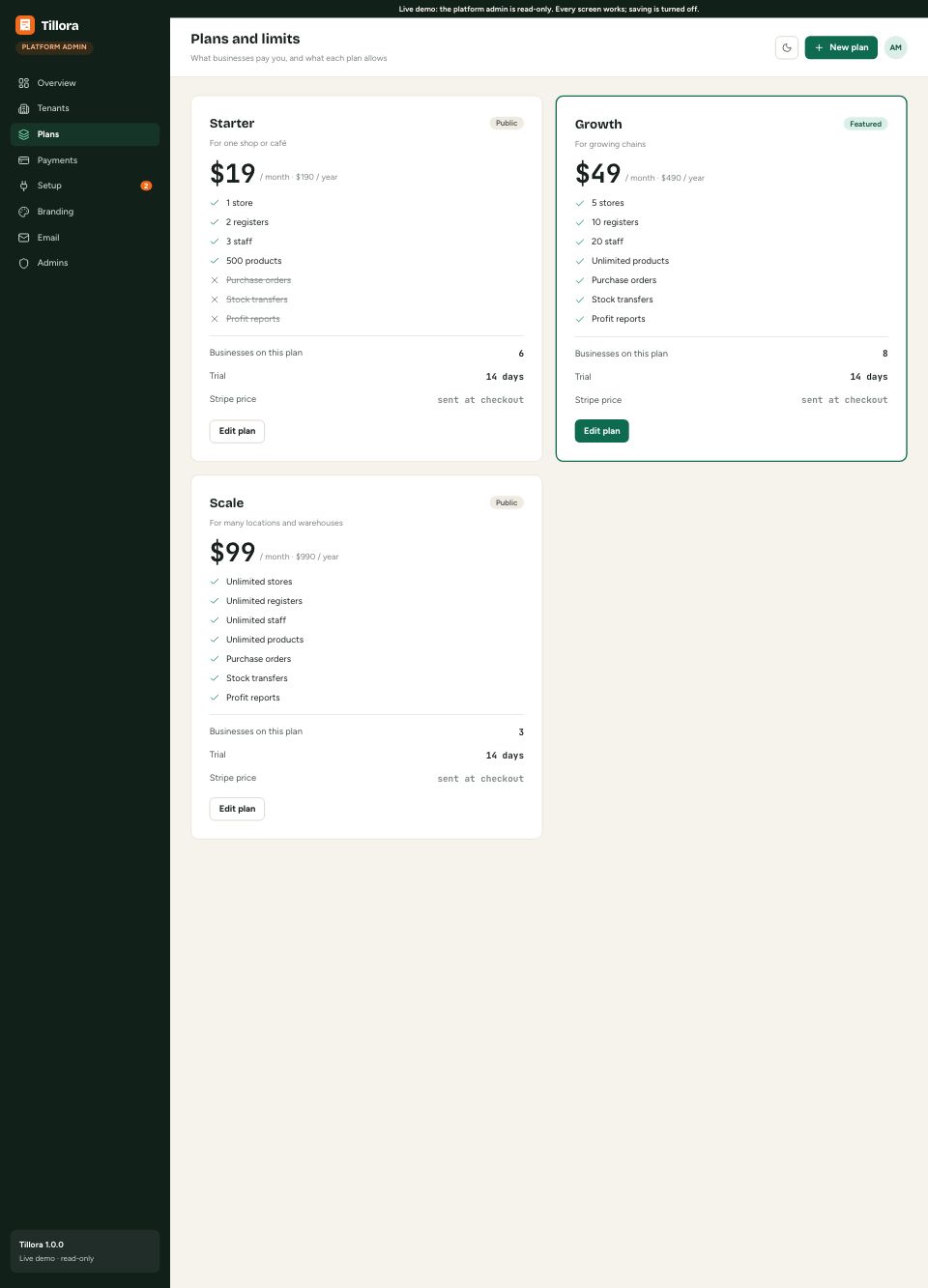
Task: Click the checkmark beside Growth's Unlimited products
Action: pos(580,261)
